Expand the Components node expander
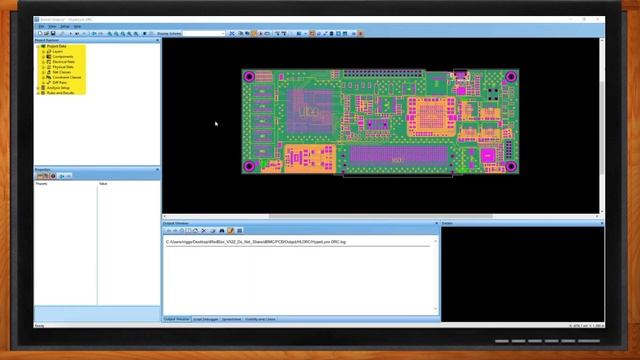 [x=43, y=57]
